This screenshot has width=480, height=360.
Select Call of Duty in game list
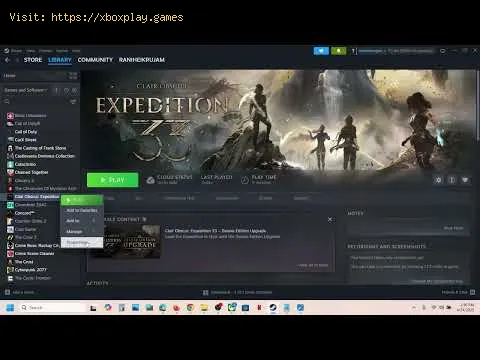(26, 132)
